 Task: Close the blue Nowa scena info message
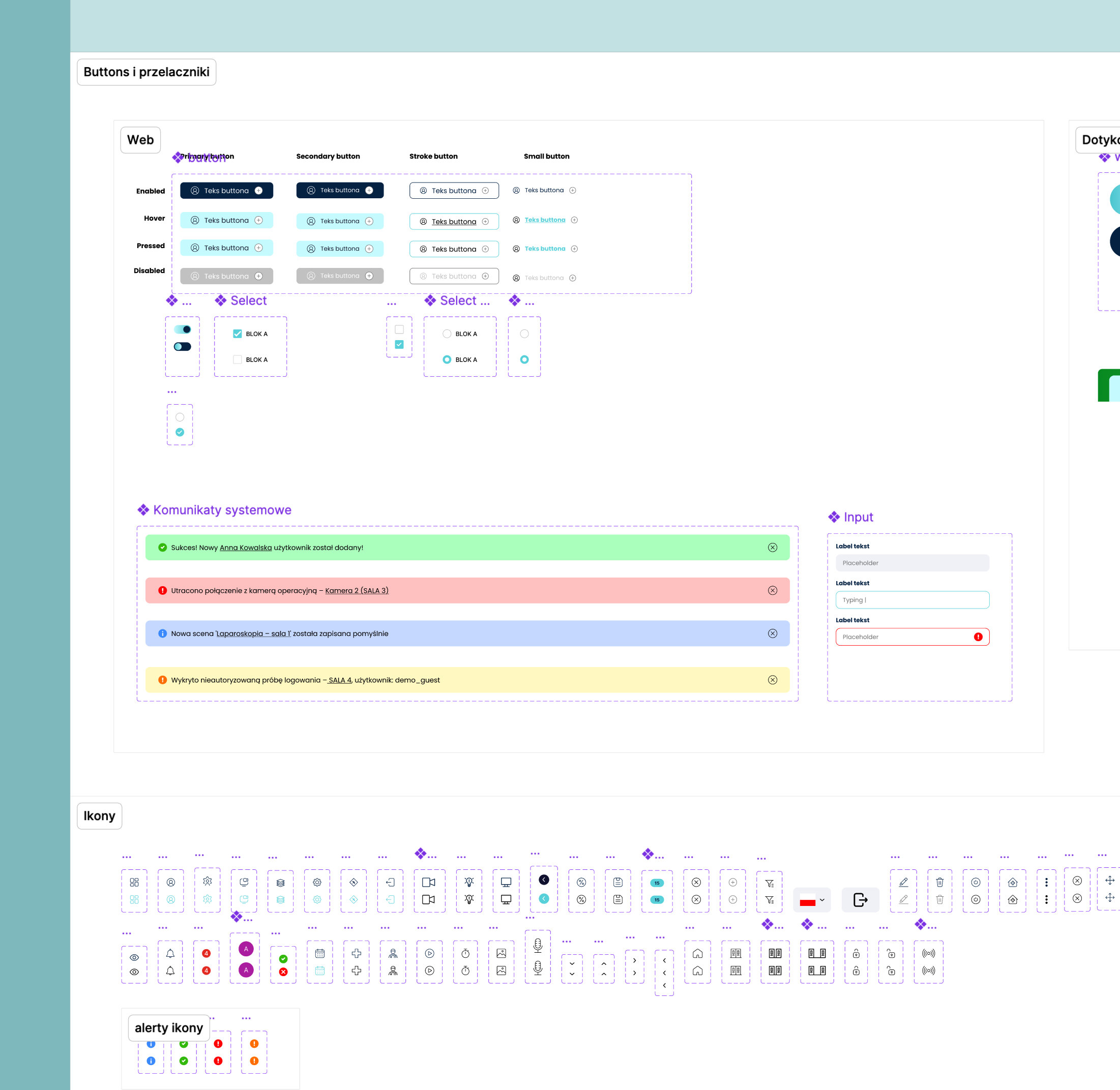773,634
